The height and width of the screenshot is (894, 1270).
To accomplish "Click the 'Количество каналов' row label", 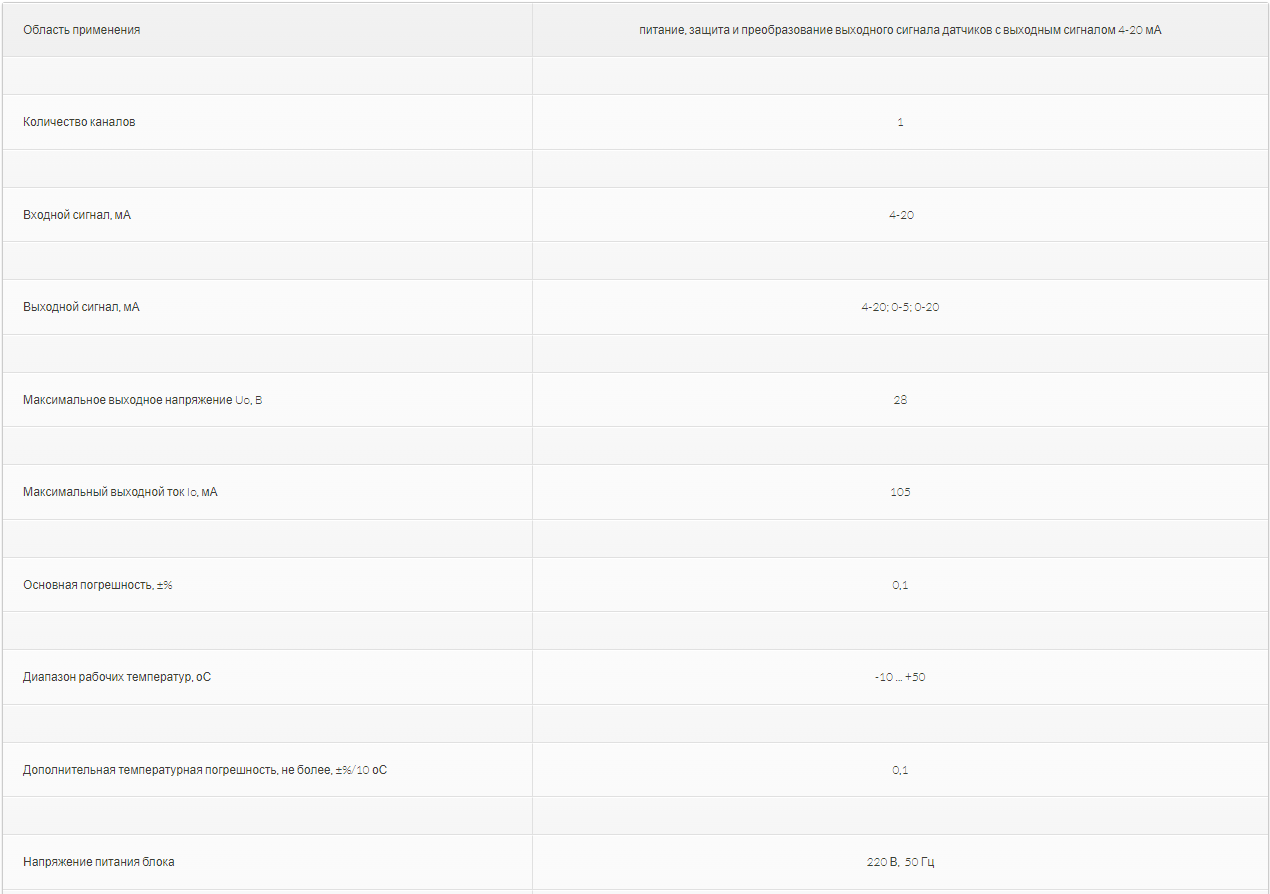I will point(79,122).
